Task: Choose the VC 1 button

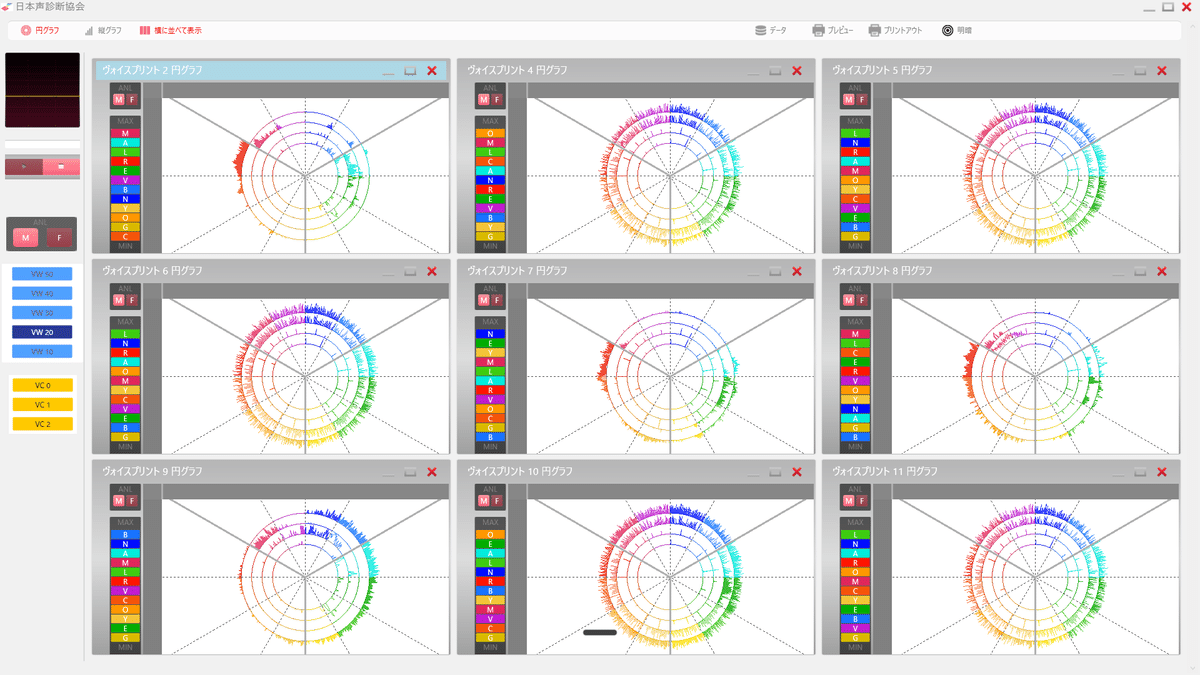Action: click(42, 405)
